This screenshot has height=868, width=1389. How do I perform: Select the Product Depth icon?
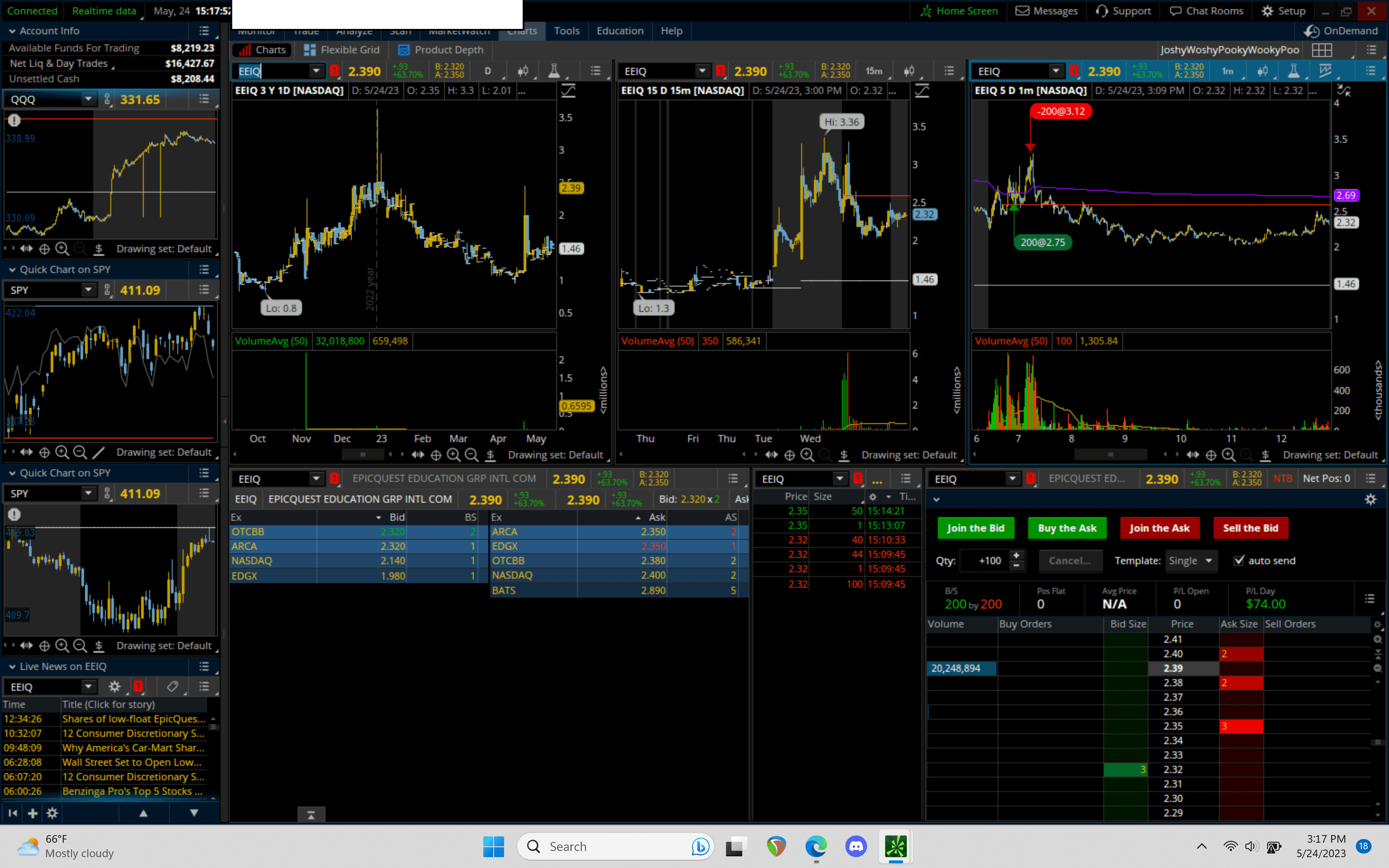point(404,50)
